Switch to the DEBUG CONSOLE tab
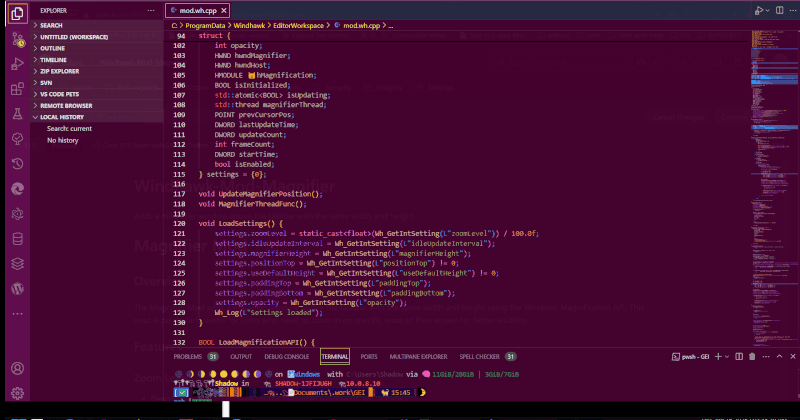Image resolution: width=800 pixels, height=420 pixels. pyautogui.click(x=287, y=356)
